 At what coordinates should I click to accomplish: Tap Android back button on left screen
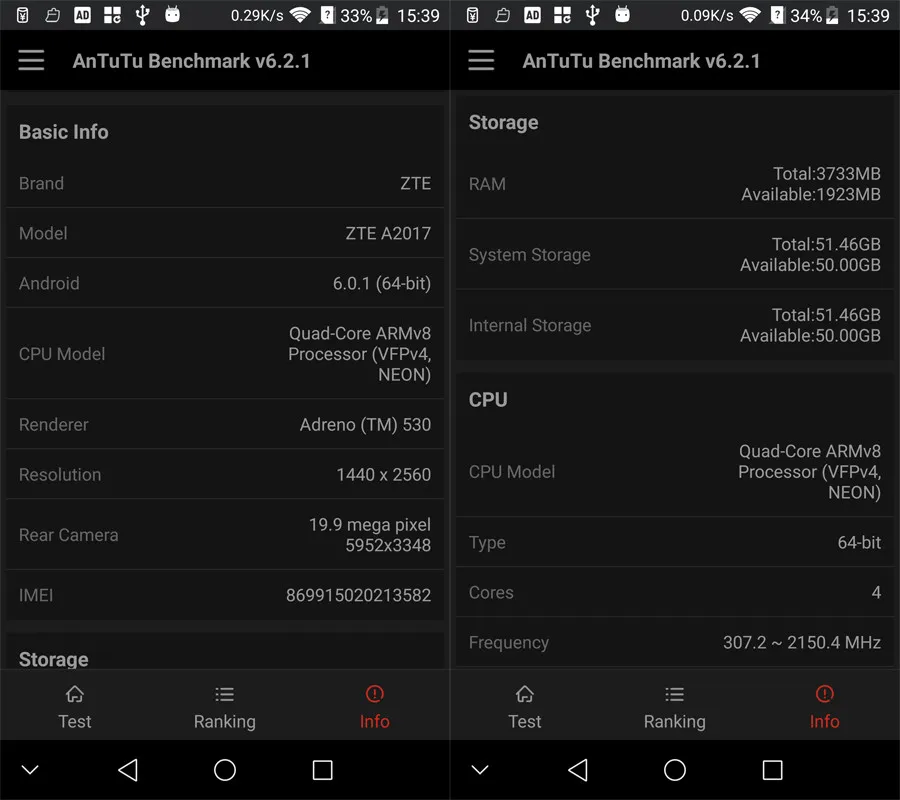pyautogui.click(x=127, y=770)
